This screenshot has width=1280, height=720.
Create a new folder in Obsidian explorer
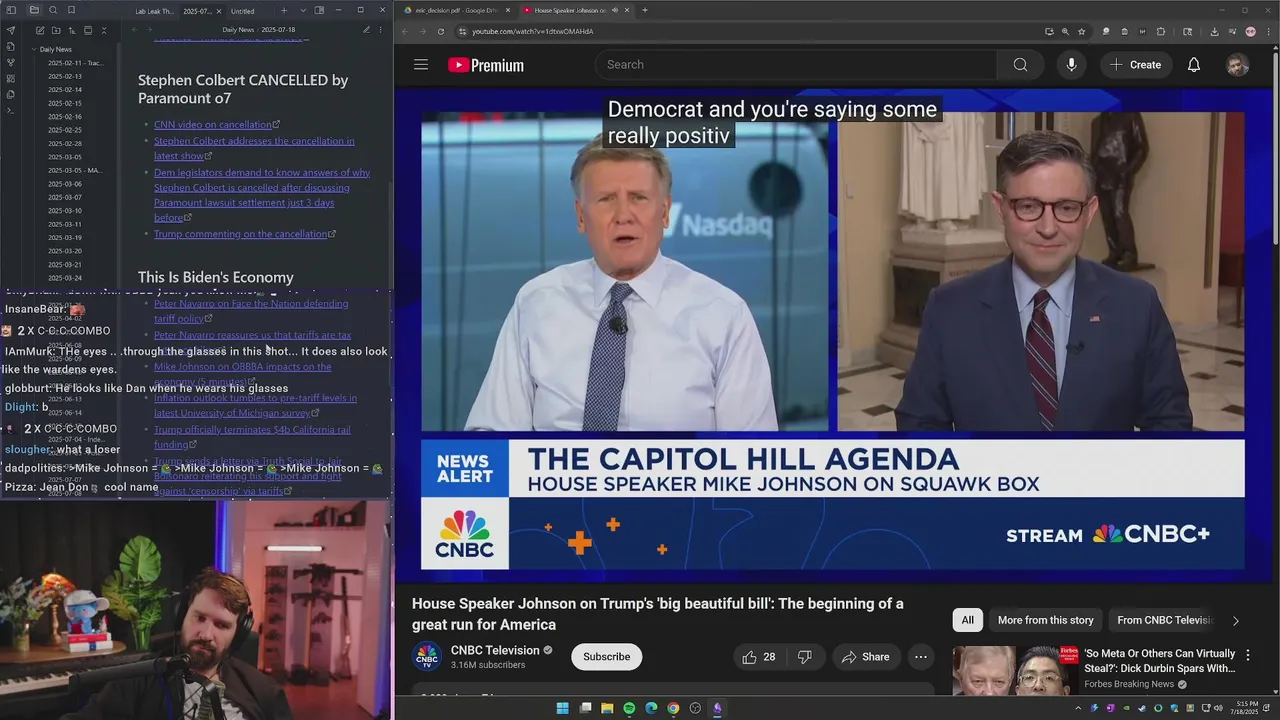[x=56, y=31]
